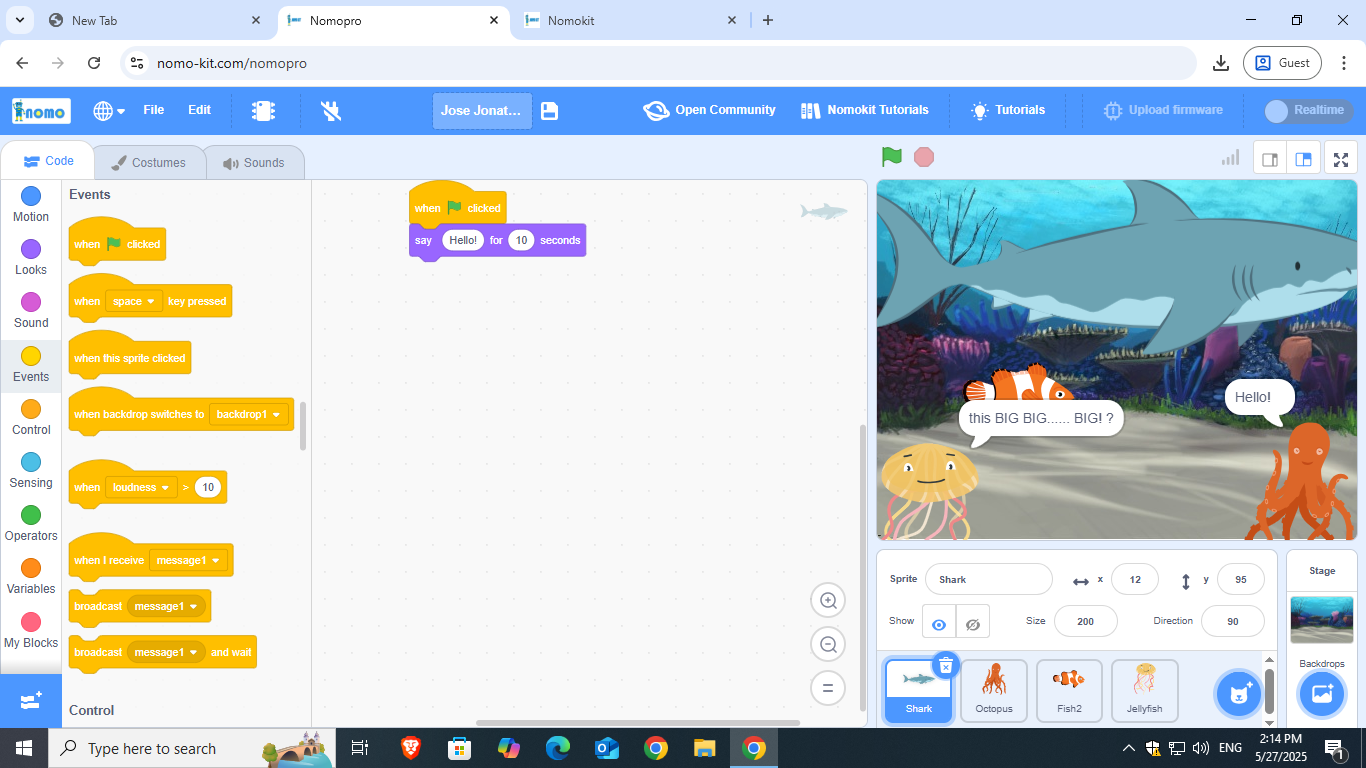1366x768 pixels.
Task: Open the Edit menu
Action: tap(200, 110)
